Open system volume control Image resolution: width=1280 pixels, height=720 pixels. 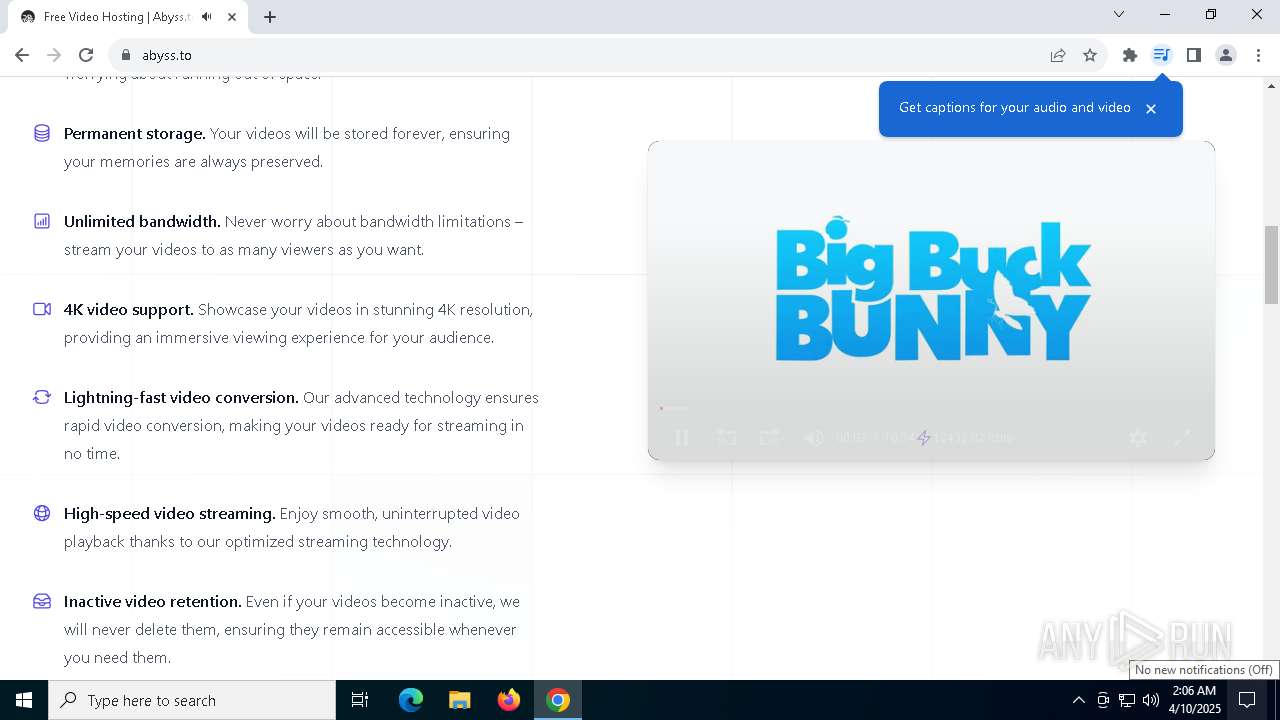1151,700
